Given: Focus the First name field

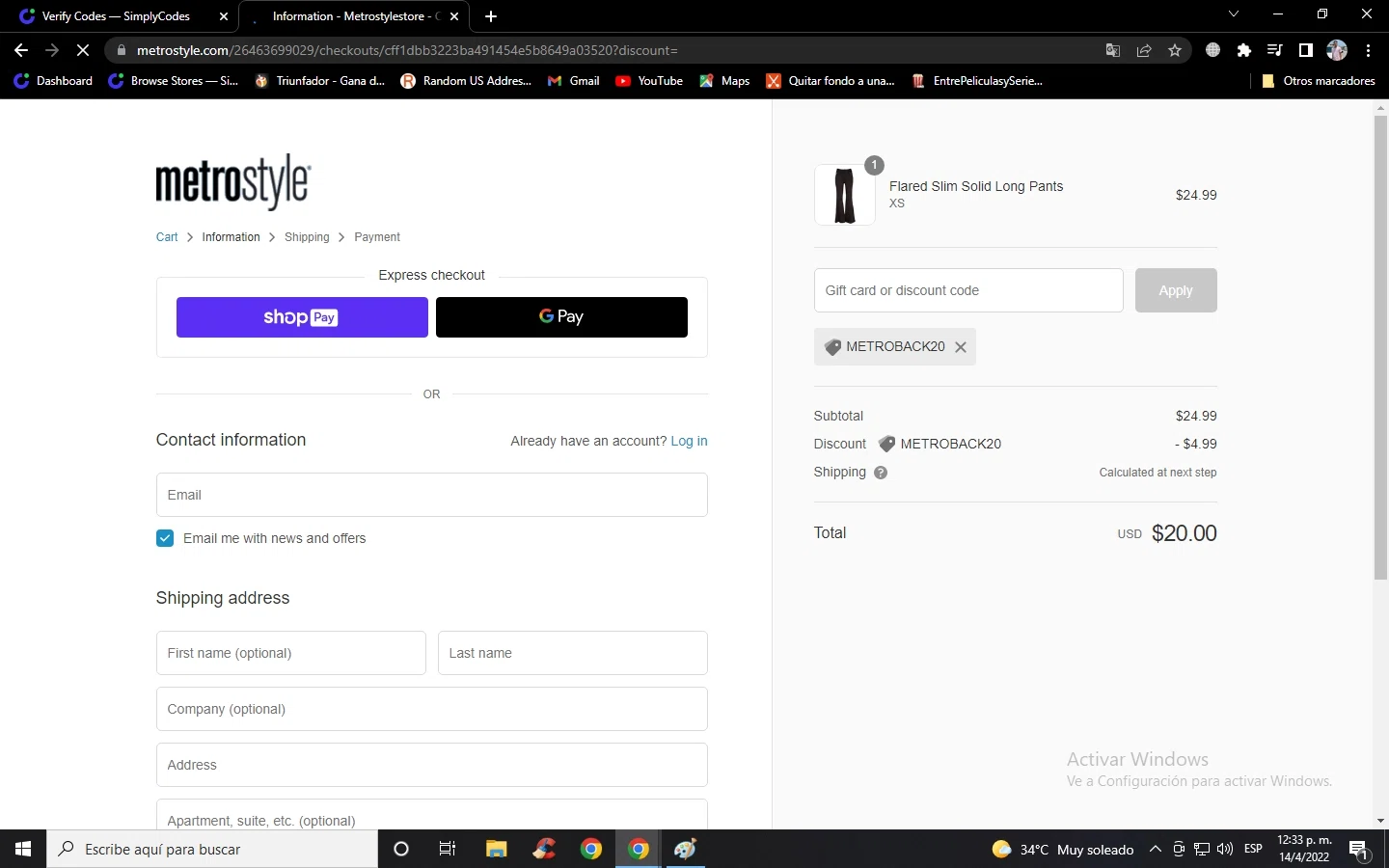Looking at the screenshot, I should coord(291,653).
